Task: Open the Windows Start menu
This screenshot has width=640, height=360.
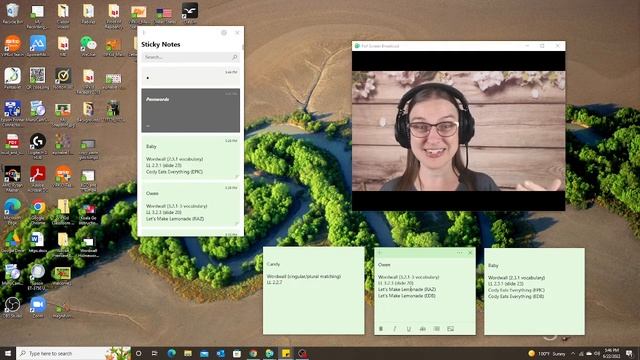Action: (8, 353)
